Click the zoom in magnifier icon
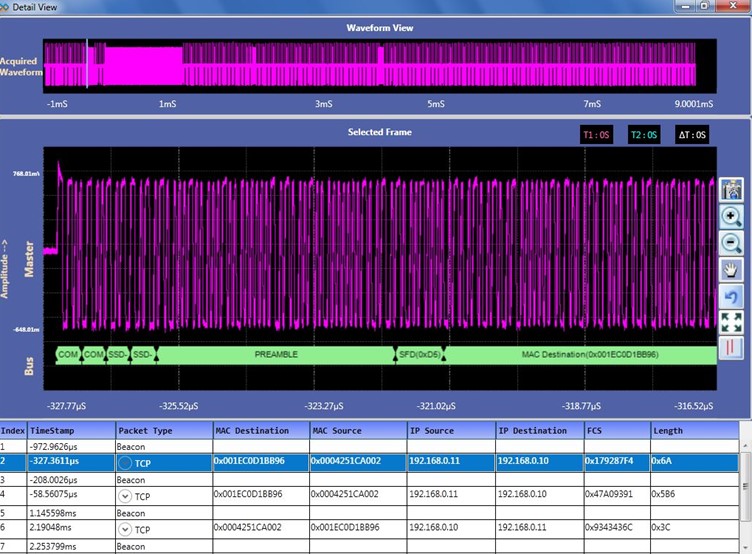This screenshot has height=554, width=752. (x=731, y=216)
